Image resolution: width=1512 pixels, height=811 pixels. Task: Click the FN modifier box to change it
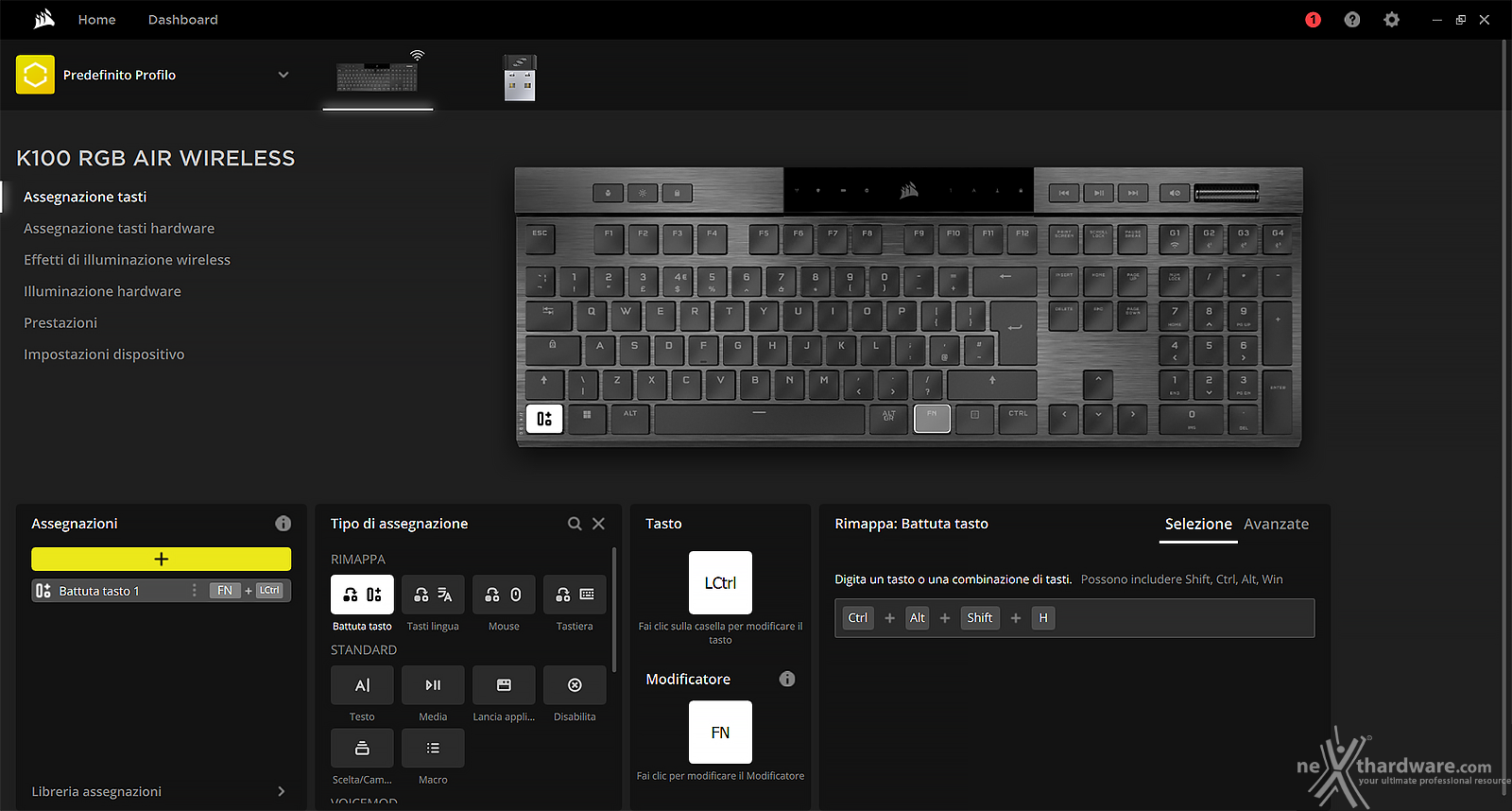click(x=720, y=733)
